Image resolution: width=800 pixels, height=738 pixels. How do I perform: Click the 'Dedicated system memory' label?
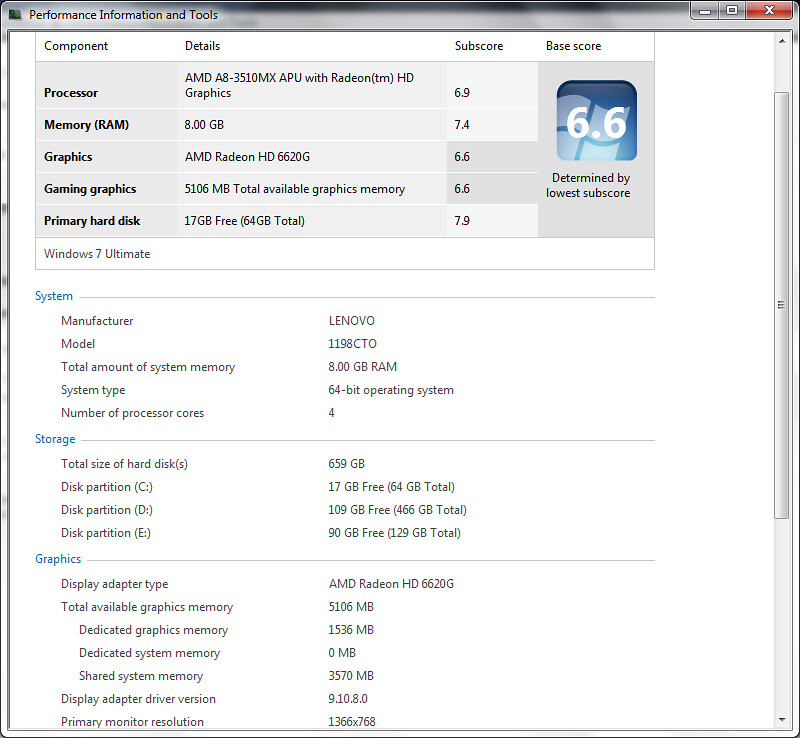[x=149, y=653]
